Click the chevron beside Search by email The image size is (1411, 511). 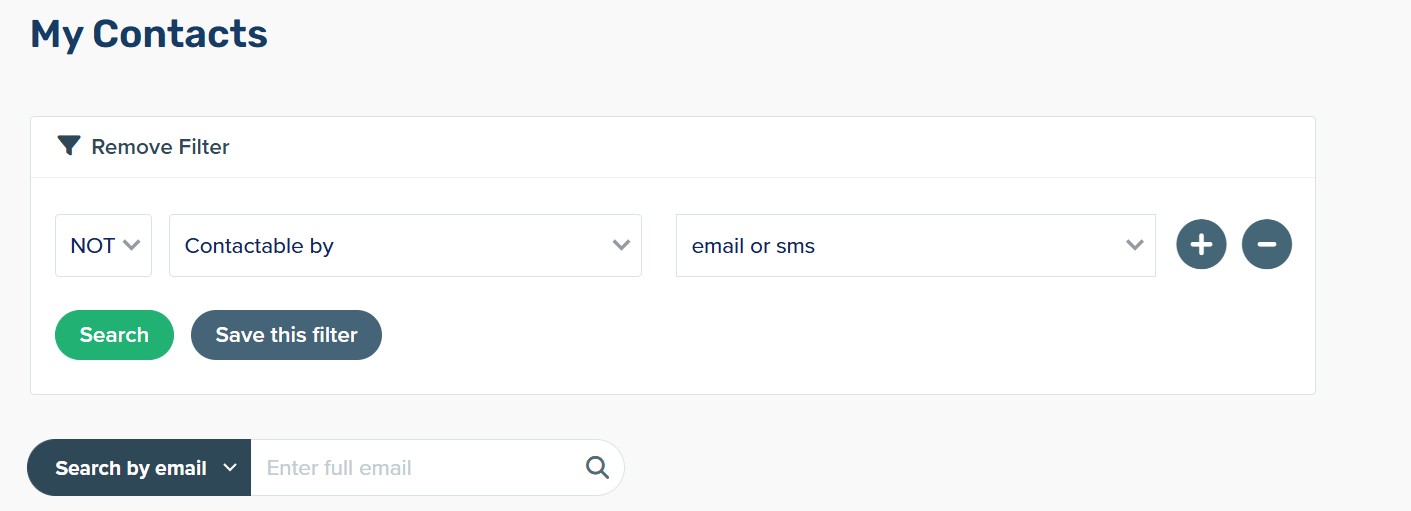pyautogui.click(x=229, y=467)
